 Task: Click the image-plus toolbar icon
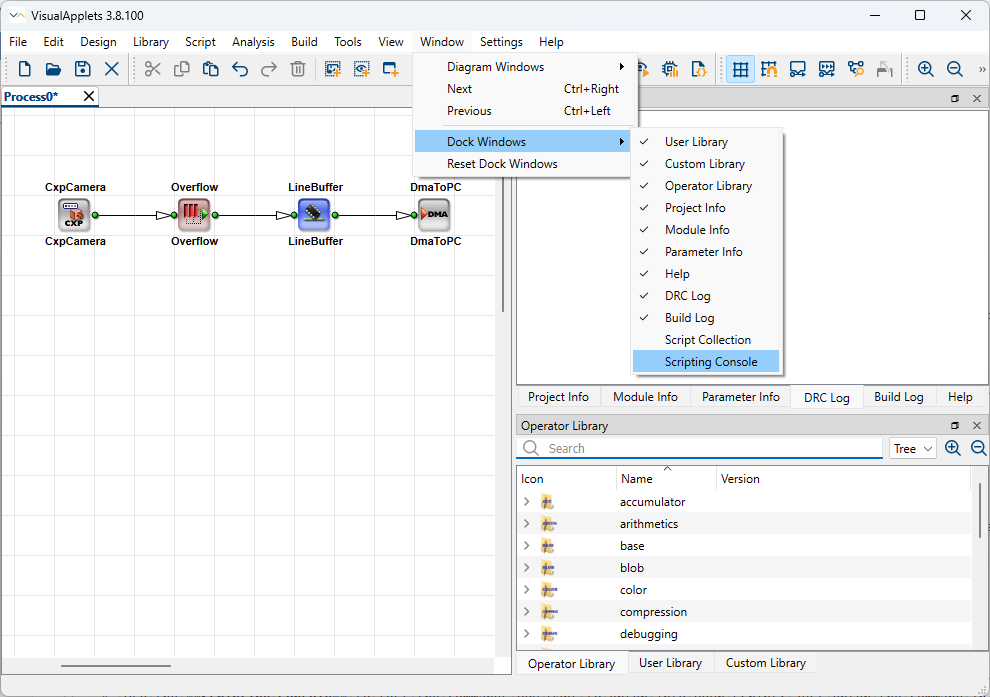point(333,69)
